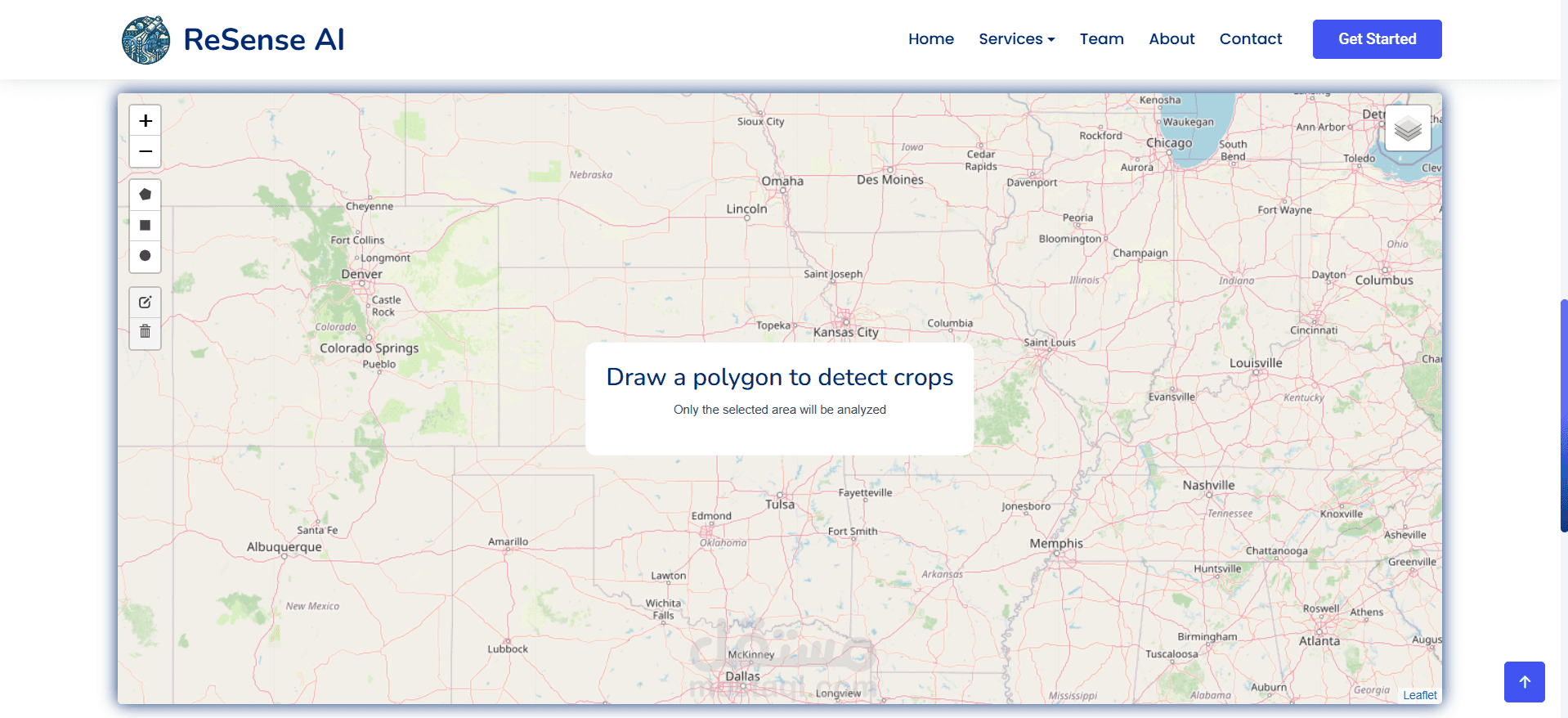Open the Leaflet attribution link
The height and width of the screenshot is (718, 1568).
point(1420,695)
